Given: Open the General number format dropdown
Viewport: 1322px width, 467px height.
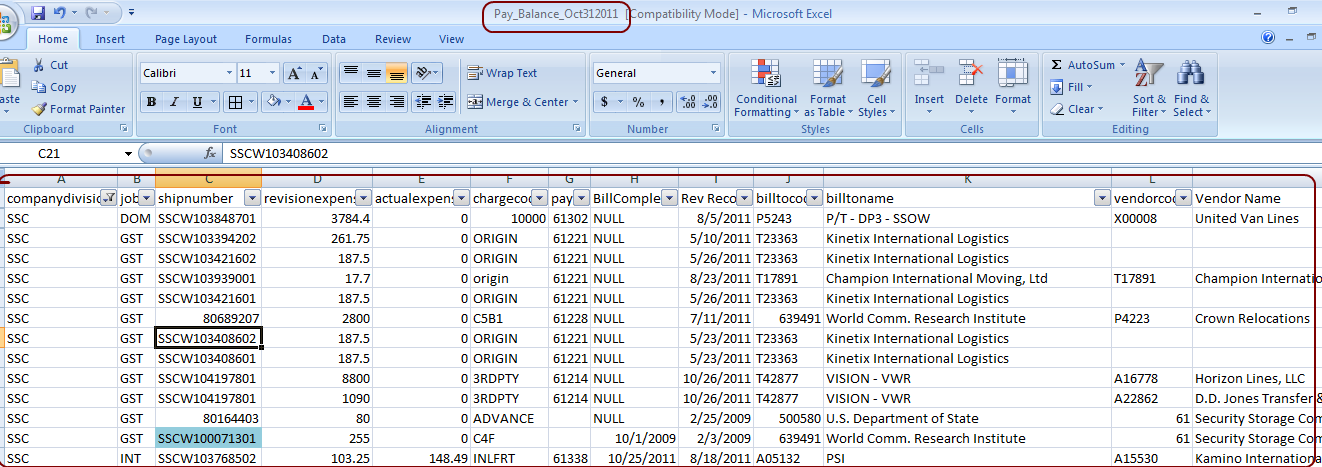Looking at the screenshot, I should (x=713, y=73).
